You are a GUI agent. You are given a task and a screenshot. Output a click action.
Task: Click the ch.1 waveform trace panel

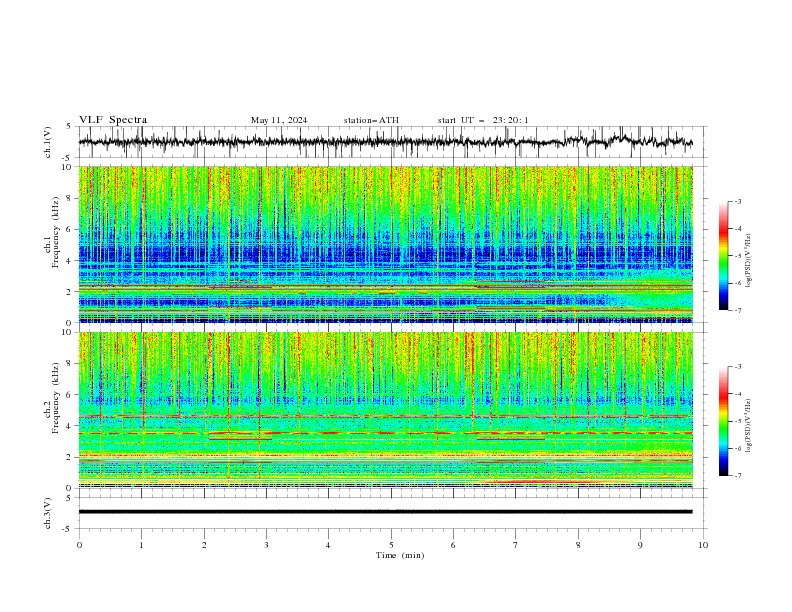[x=393, y=142]
